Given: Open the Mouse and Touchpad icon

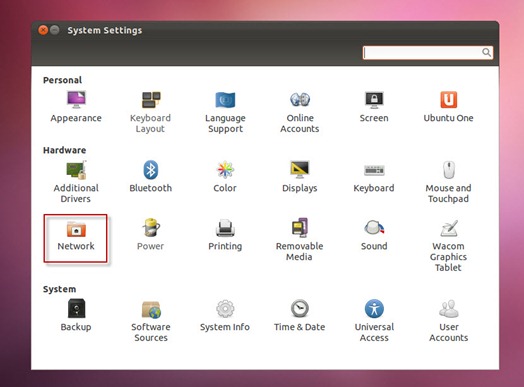Looking at the screenshot, I should coord(448,170).
